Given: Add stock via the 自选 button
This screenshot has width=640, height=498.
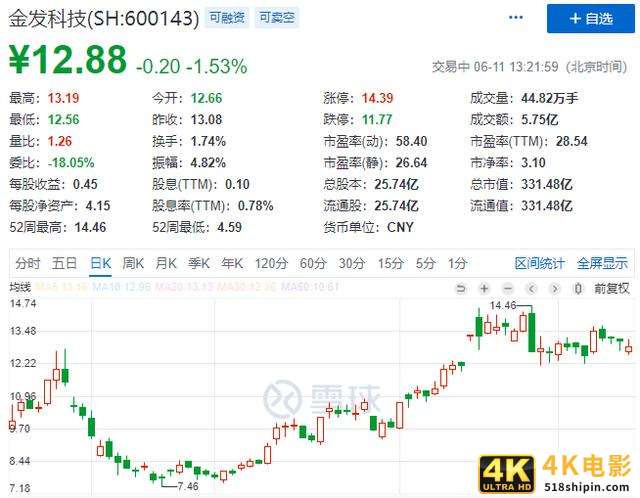Looking at the screenshot, I should [591, 19].
